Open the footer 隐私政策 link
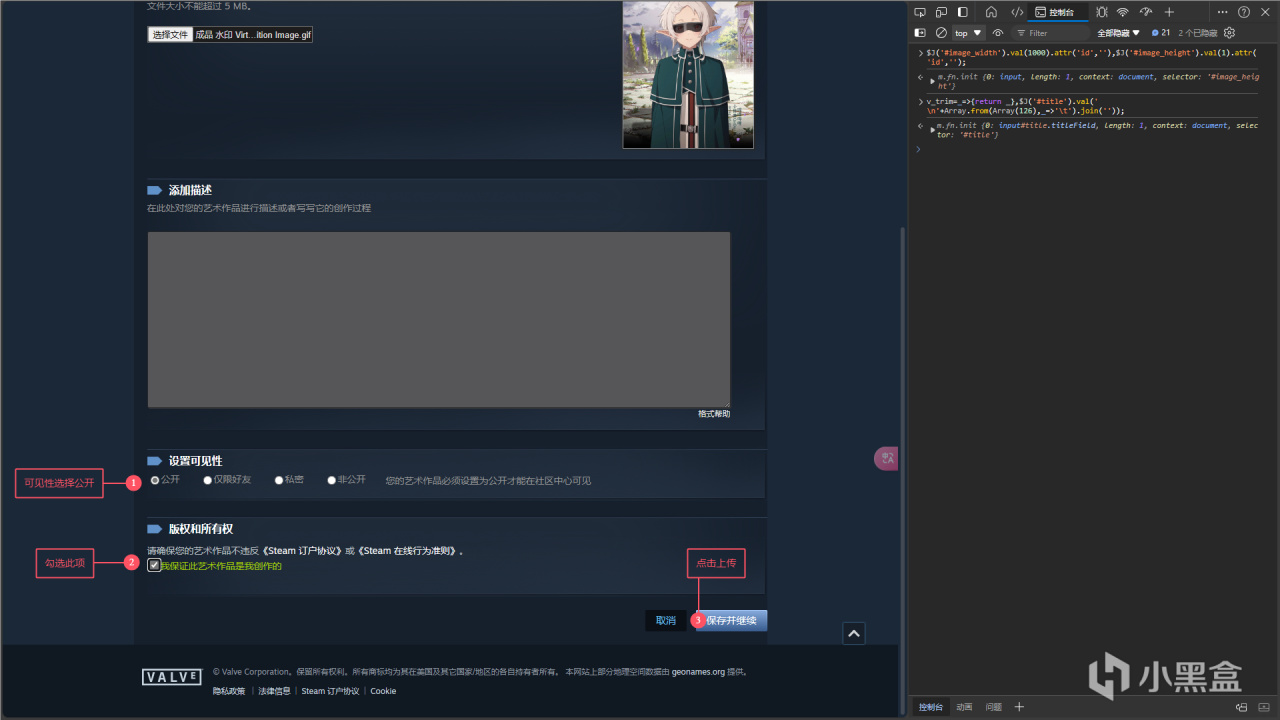 (229, 691)
